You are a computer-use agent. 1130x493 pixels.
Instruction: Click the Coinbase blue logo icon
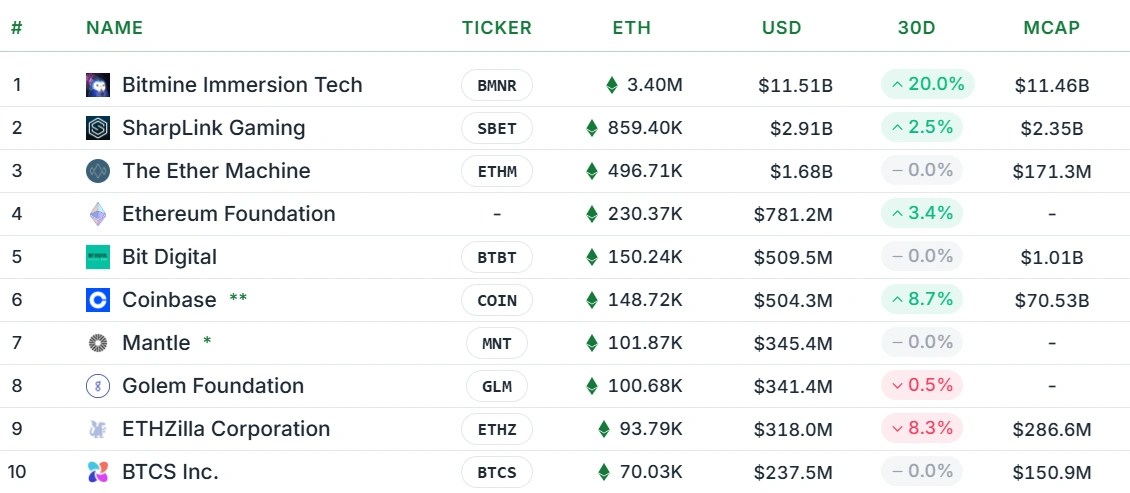(98, 300)
